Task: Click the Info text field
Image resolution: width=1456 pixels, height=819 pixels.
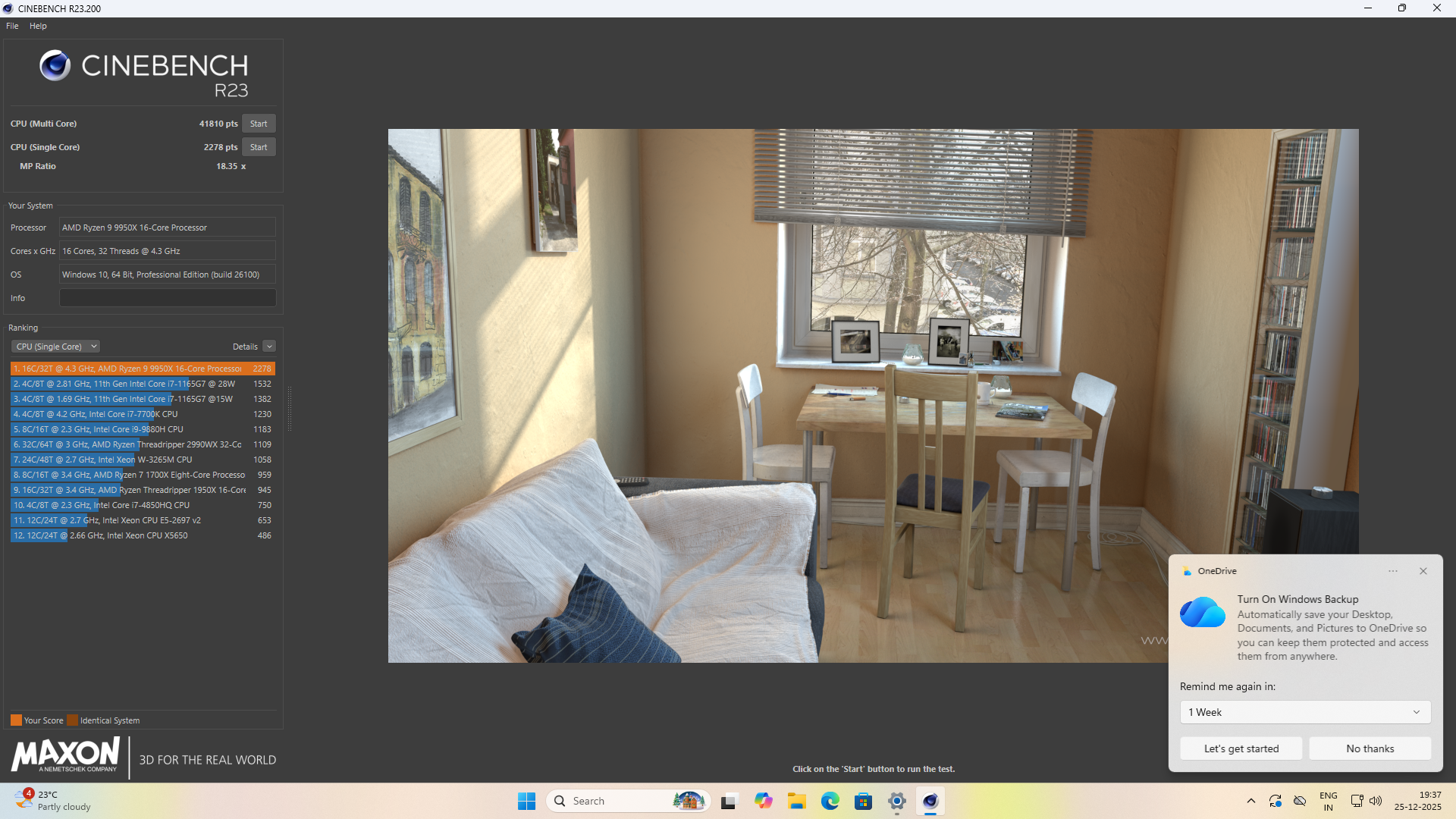Action: coord(168,298)
